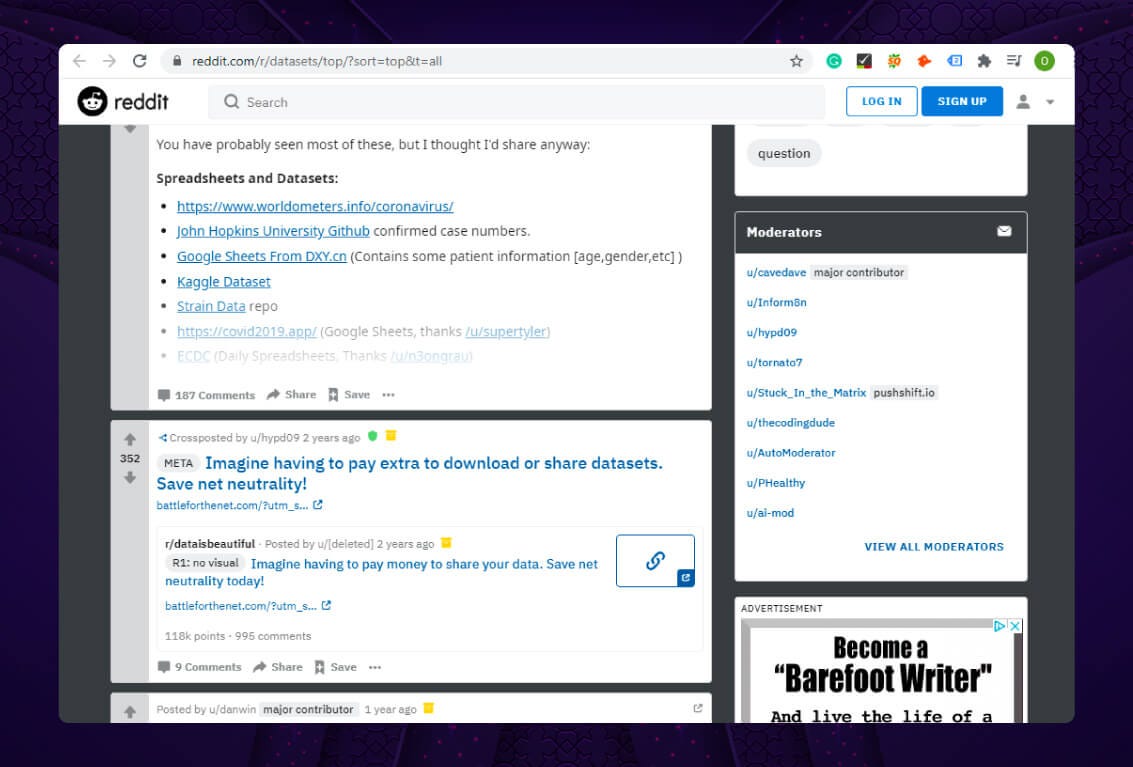This screenshot has height=767, width=1133.
Task: Open the u/danwin profile link
Action: (x=232, y=709)
